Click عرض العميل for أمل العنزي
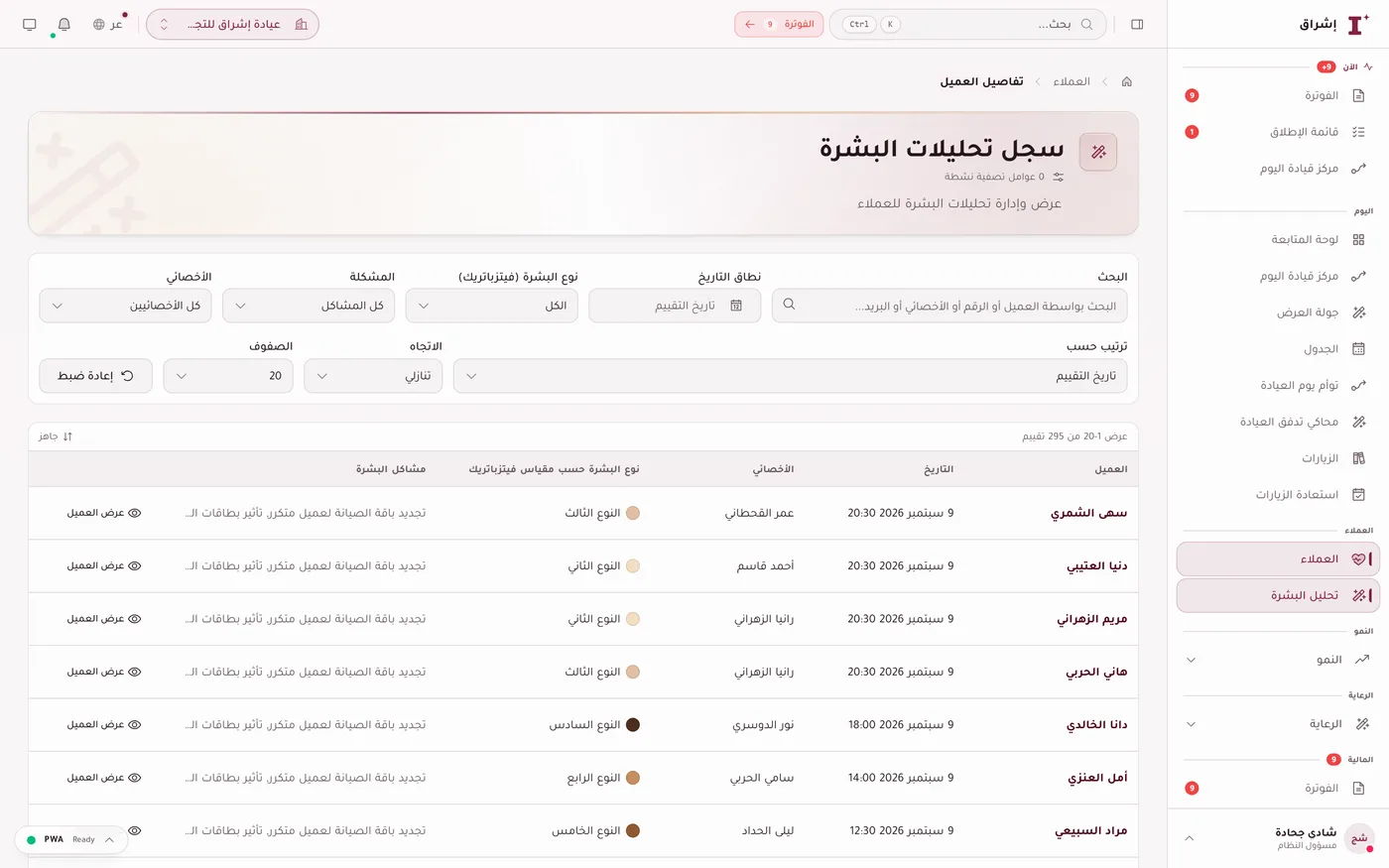Viewport: 1389px width, 868px height. tap(104, 778)
